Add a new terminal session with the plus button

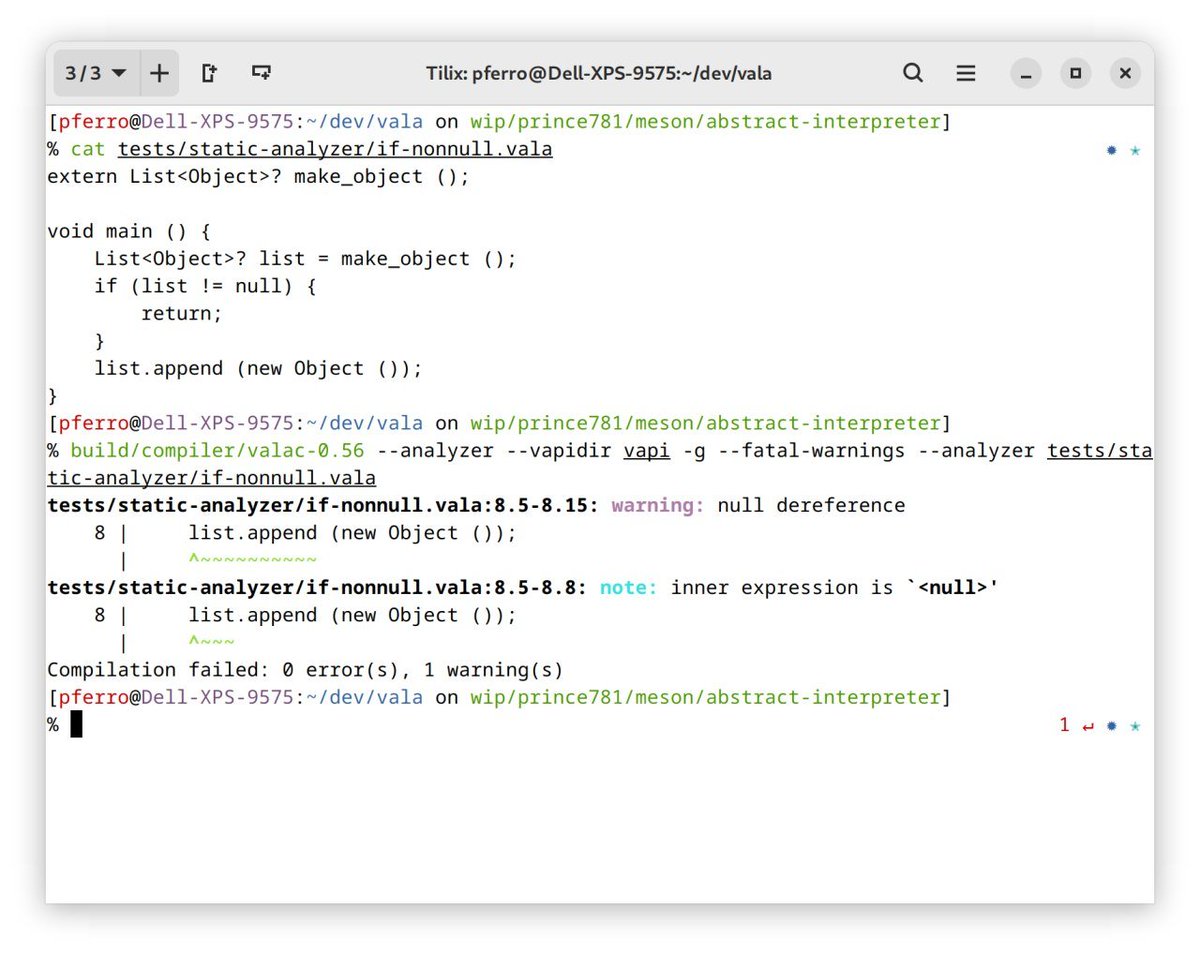(x=159, y=73)
